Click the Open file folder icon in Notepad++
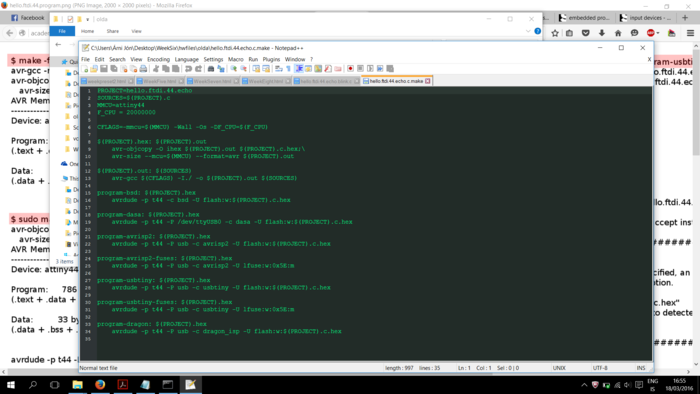This screenshot has height=394, width=700. pos(94,69)
